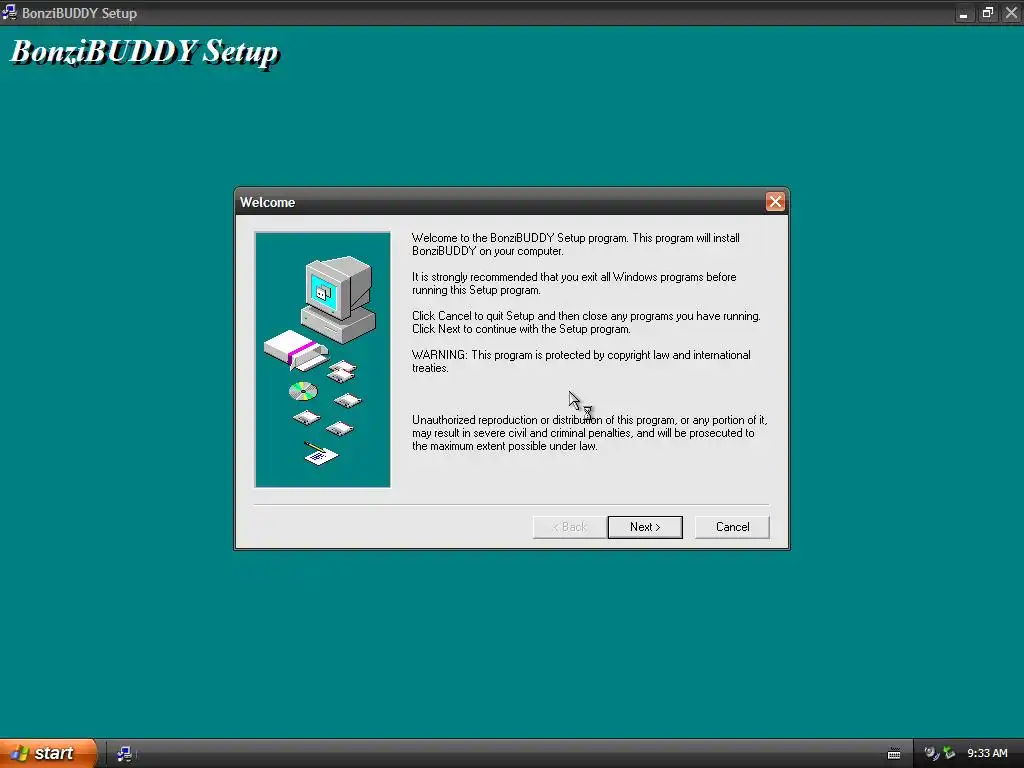Click the paragraph beginning 'Welcome to the BonziBUDDY Setup program'
The height and width of the screenshot is (768, 1024).
[575, 244]
